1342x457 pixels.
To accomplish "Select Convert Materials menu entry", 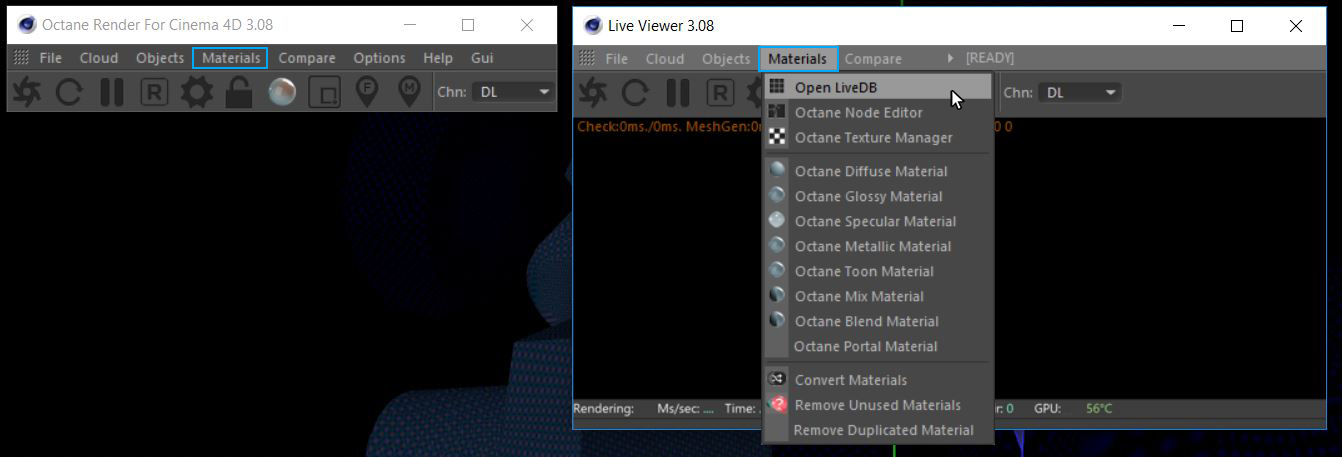I will 878,380.
